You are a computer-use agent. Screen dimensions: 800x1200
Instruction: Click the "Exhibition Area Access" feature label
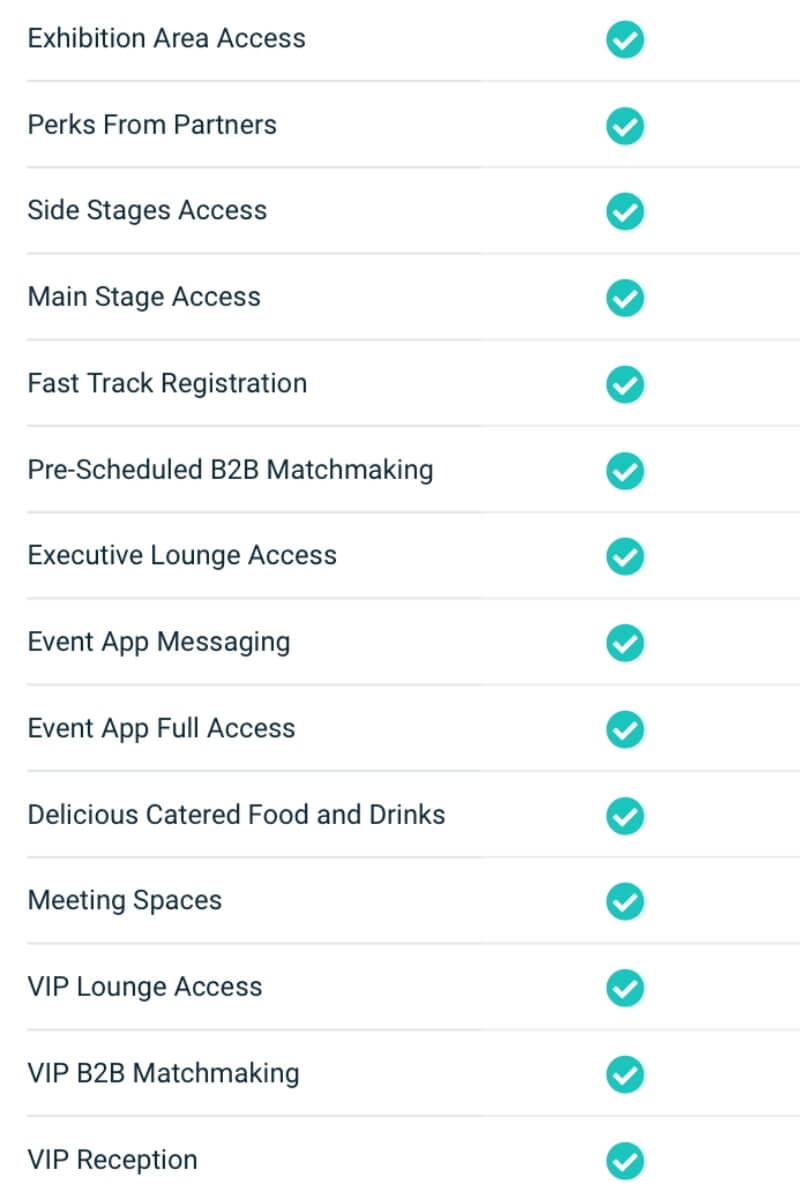166,38
